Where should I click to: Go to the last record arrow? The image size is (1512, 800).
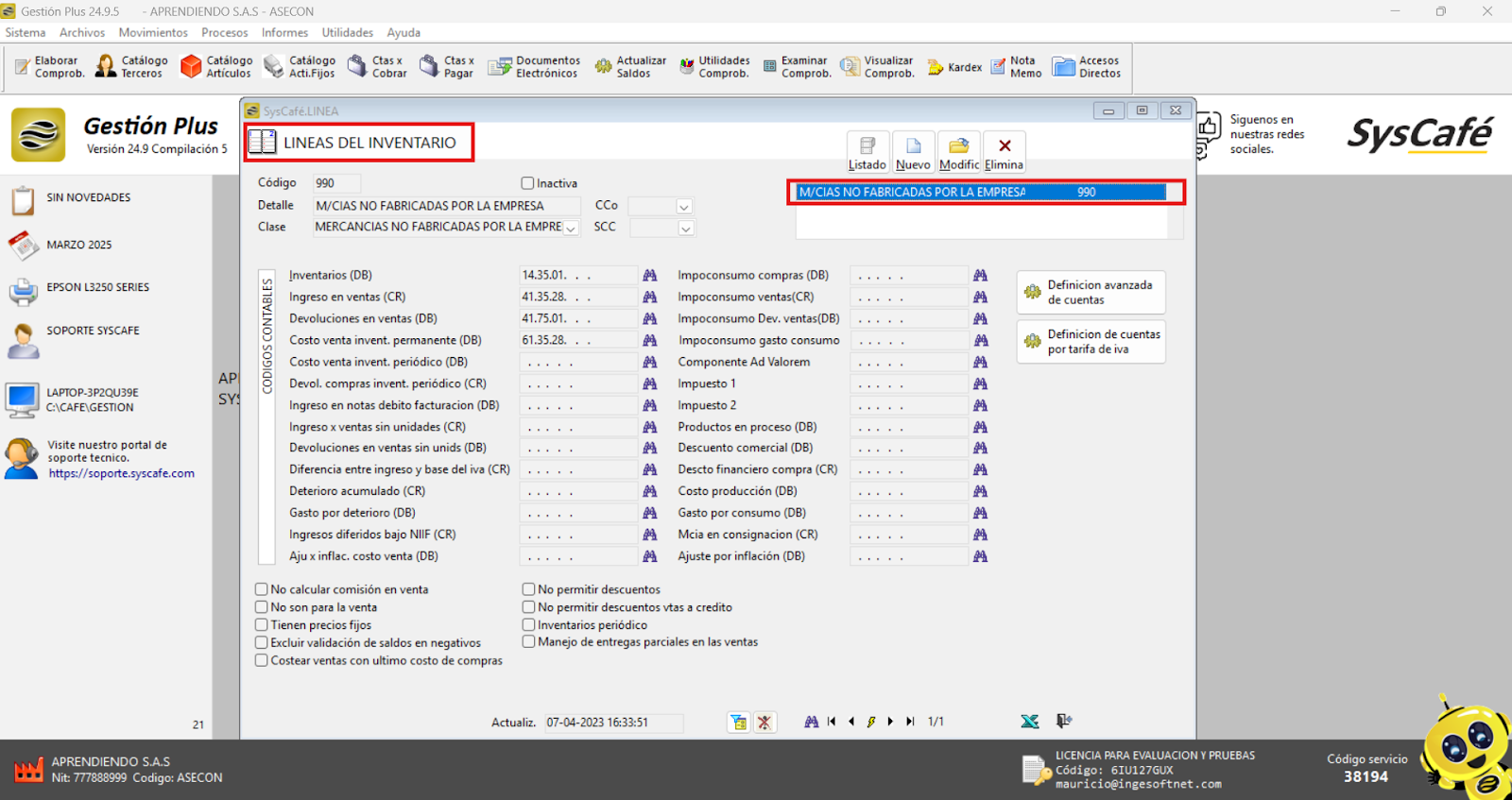(x=910, y=722)
